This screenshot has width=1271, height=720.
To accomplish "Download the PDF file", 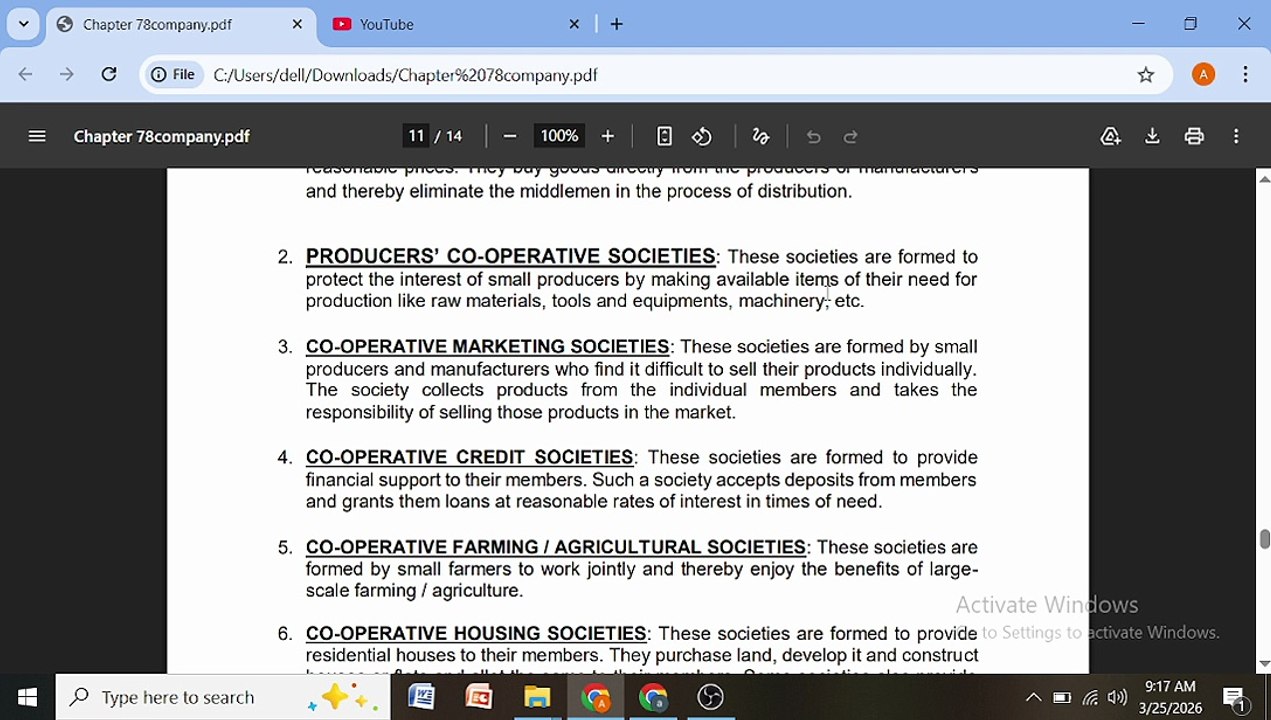I will point(1152,136).
